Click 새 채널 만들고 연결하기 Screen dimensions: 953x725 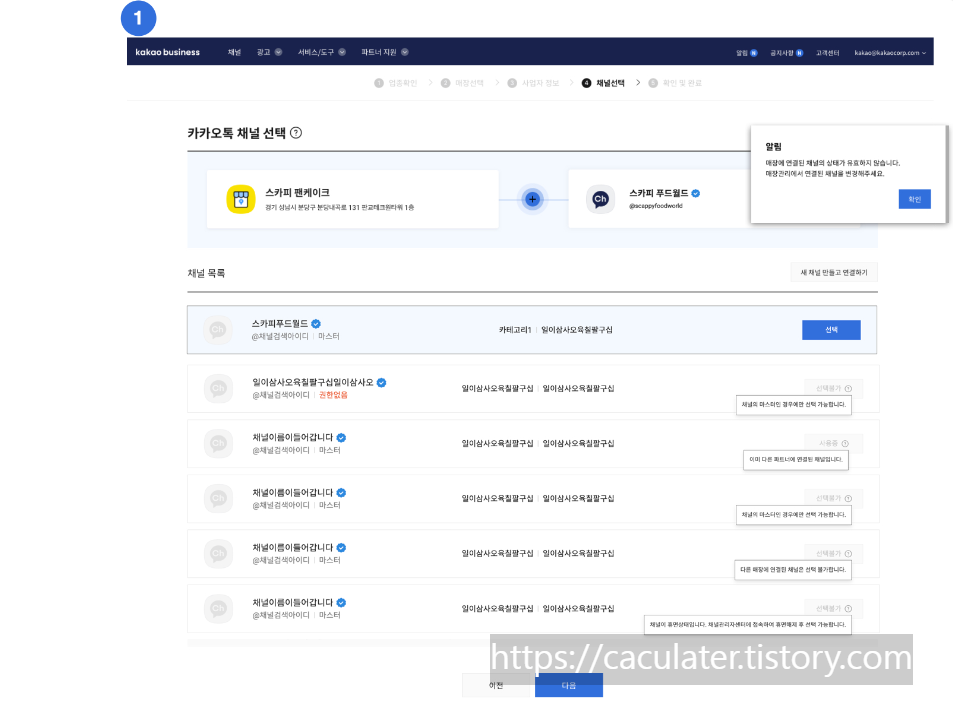834,272
